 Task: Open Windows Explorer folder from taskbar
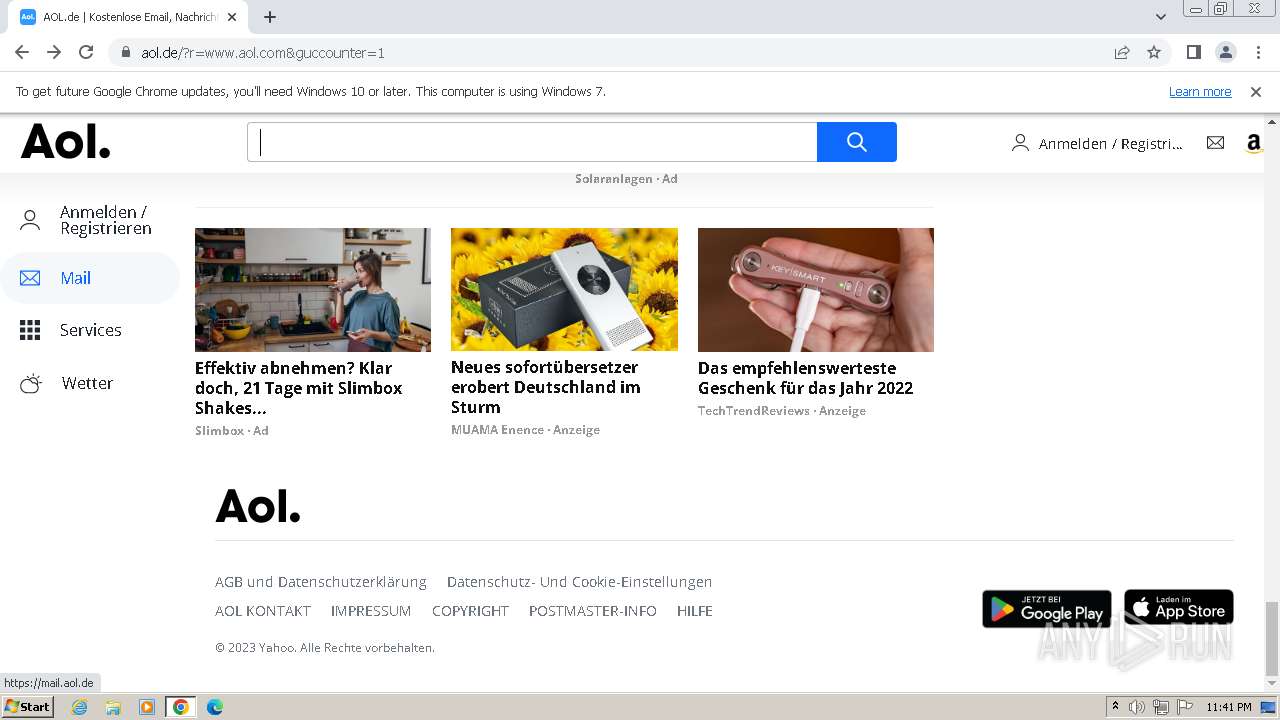point(113,707)
